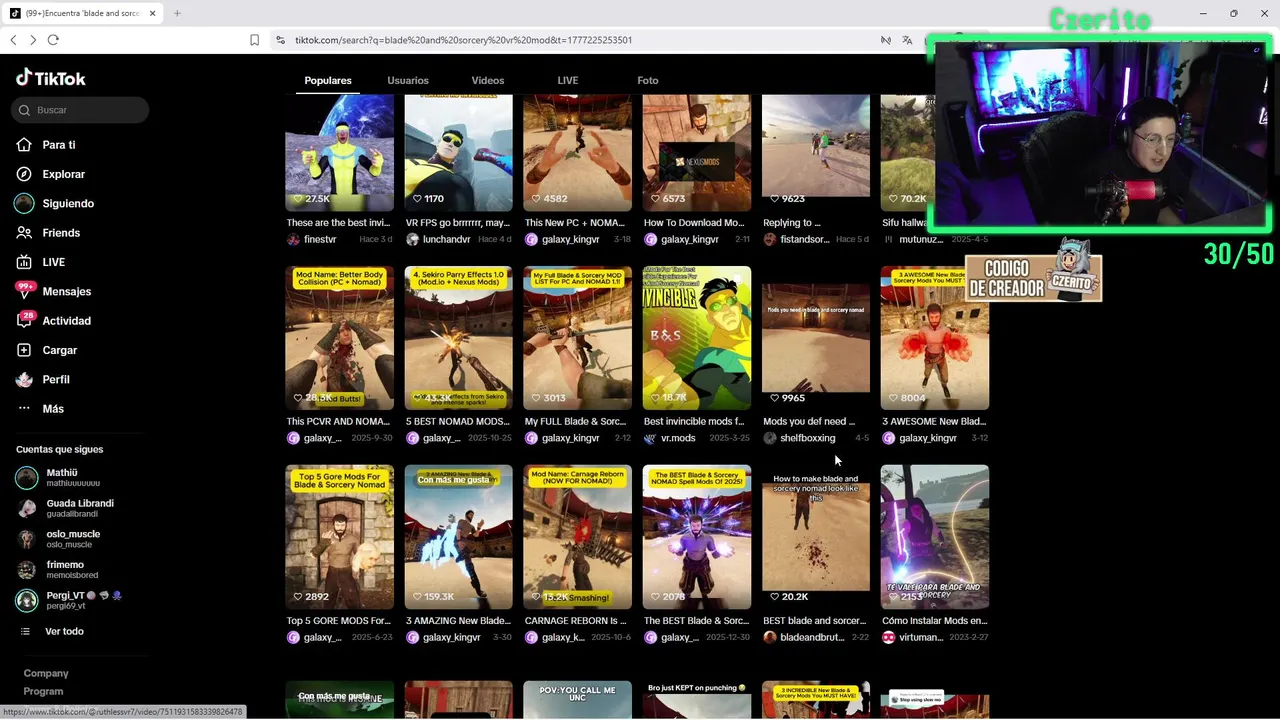
Task: Open the shelfboxxing author link
Action: [807, 438]
